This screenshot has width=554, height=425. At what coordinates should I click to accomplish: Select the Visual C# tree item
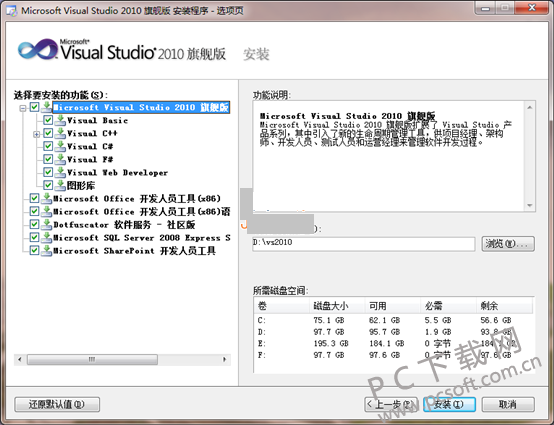click(x=90, y=146)
